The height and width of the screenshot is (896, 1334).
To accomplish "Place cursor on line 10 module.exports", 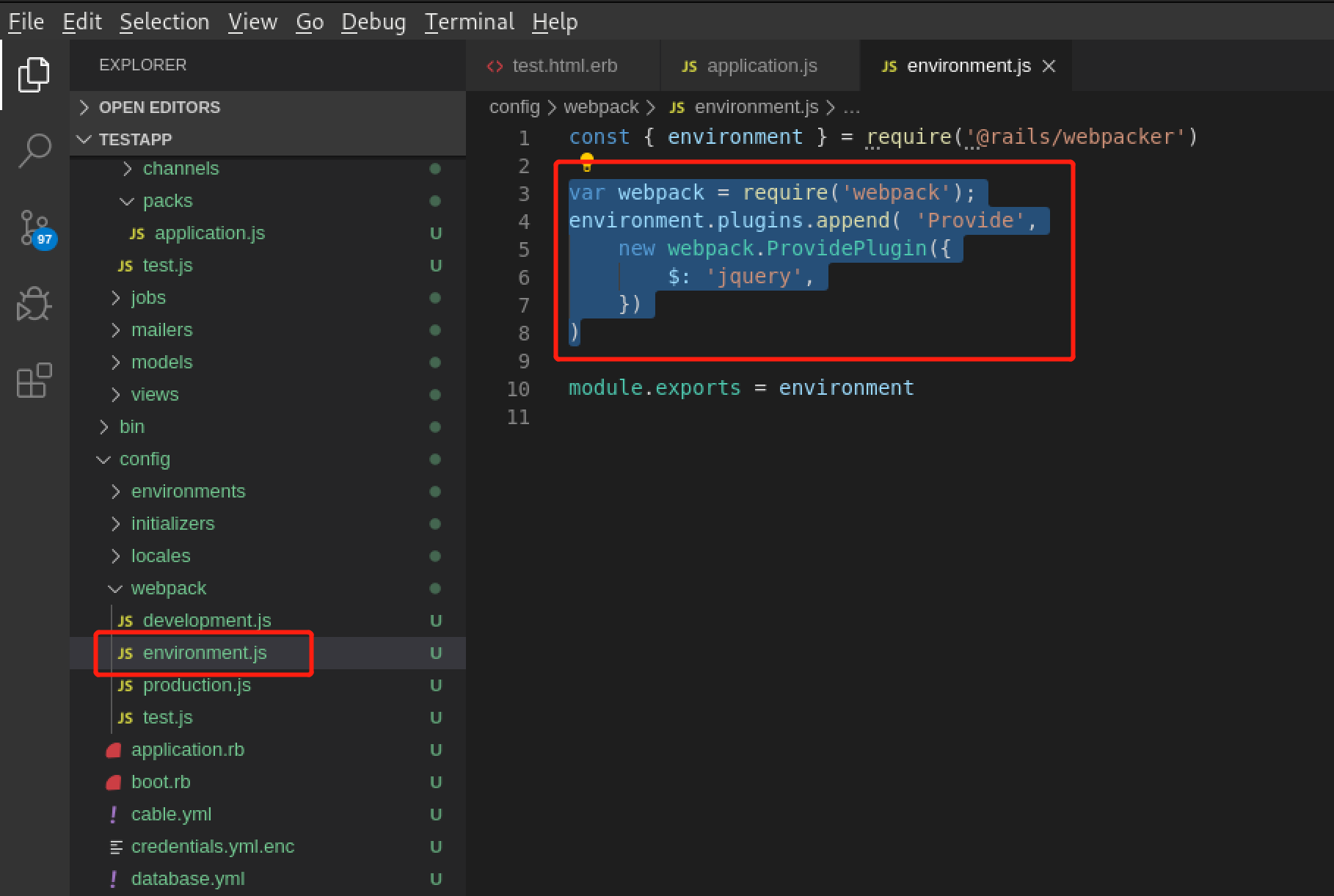I will click(x=740, y=387).
